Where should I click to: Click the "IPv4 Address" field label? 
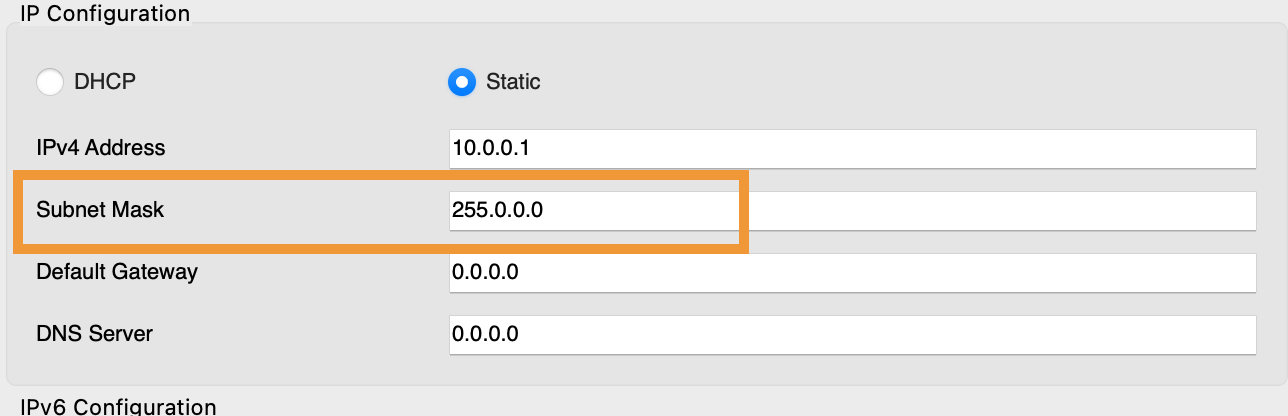[100, 149]
